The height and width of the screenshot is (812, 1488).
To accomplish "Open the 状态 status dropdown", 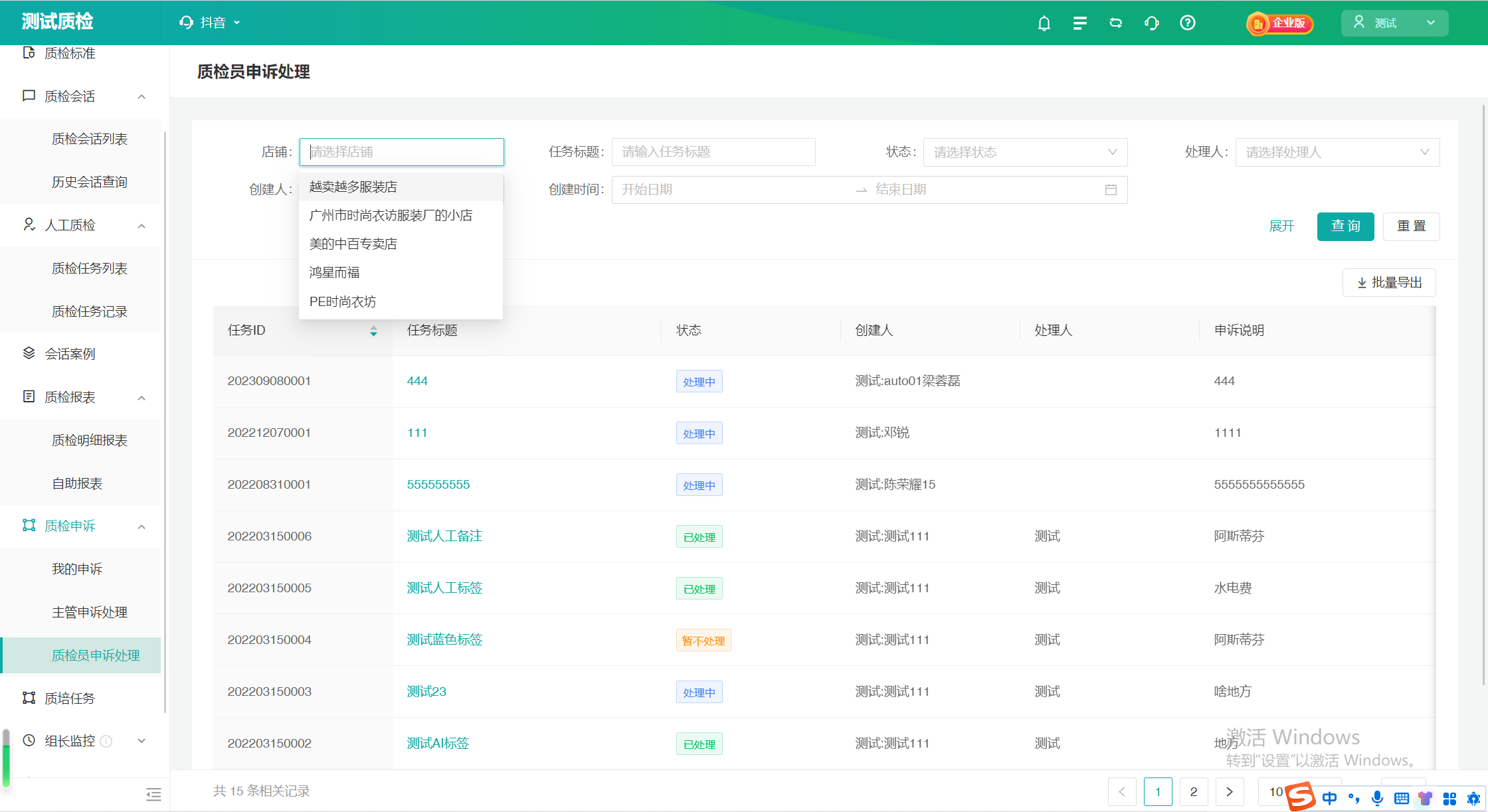I will click(x=1025, y=152).
